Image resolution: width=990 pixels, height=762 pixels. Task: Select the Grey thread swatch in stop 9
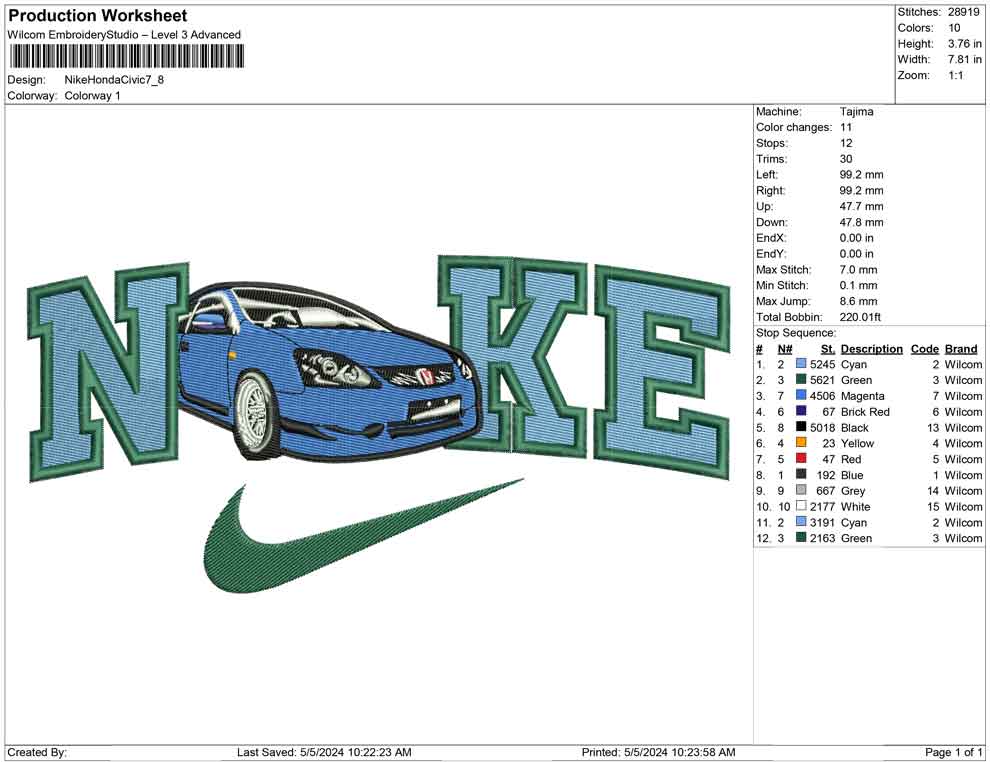click(x=800, y=491)
